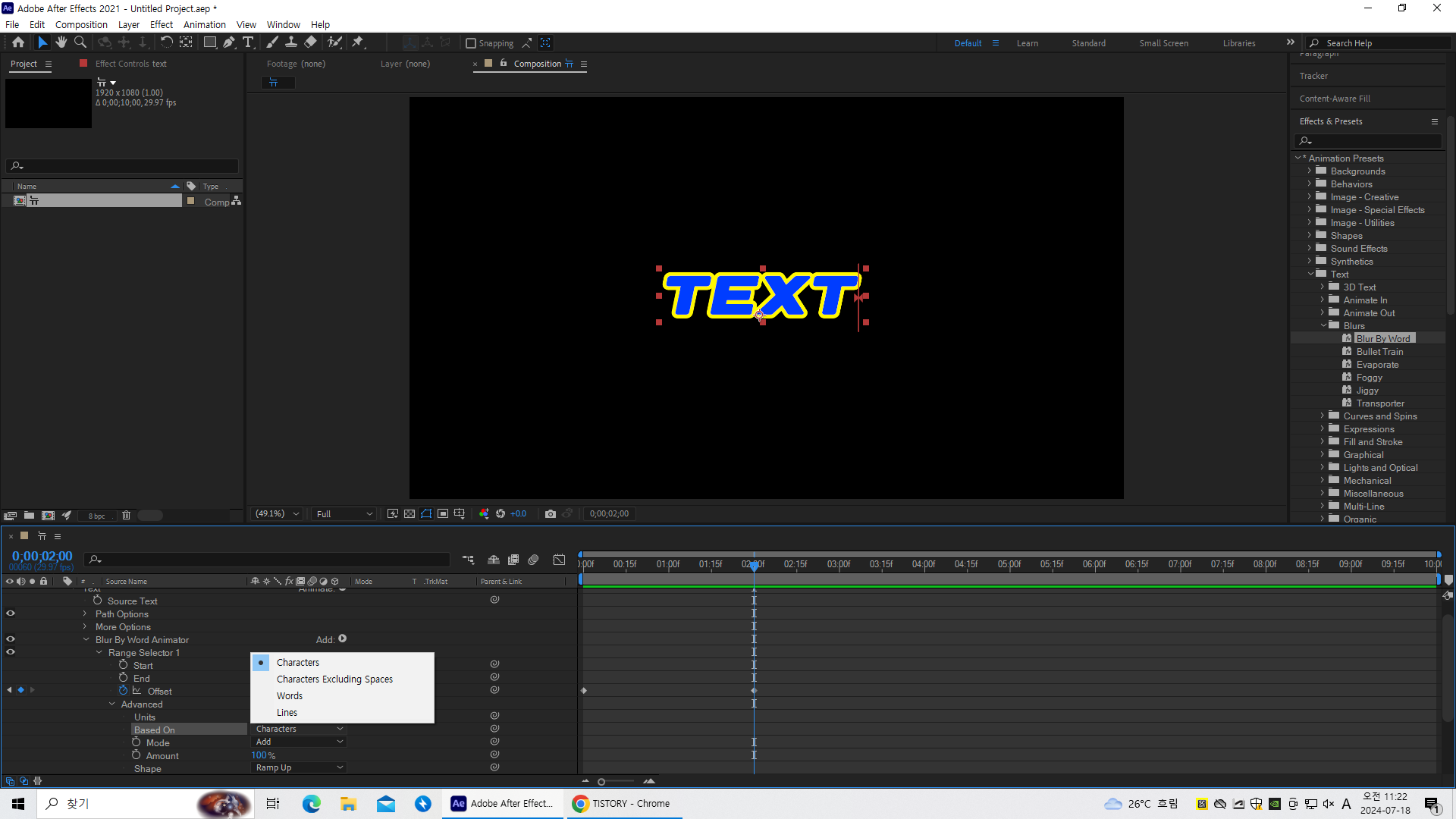Image resolution: width=1456 pixels, height=819 pixels.
Task: Click the Adjust Exposure +0.0 value
Action: click(518, 514)
